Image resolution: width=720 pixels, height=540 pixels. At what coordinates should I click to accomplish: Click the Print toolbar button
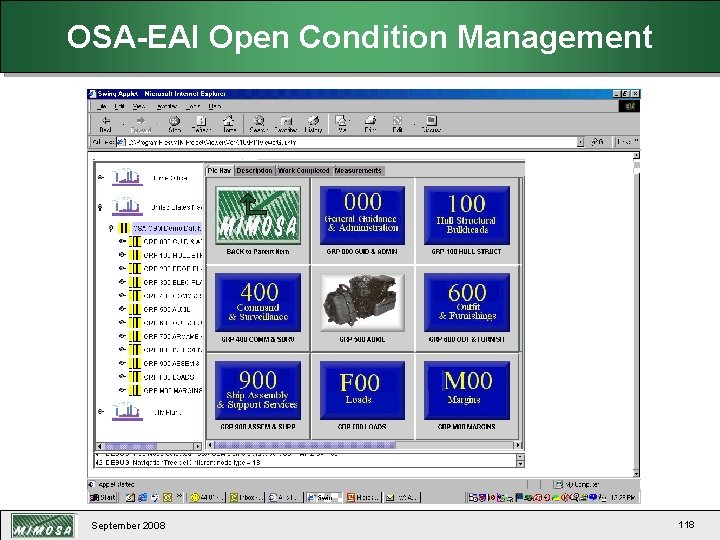coord(370,124)
